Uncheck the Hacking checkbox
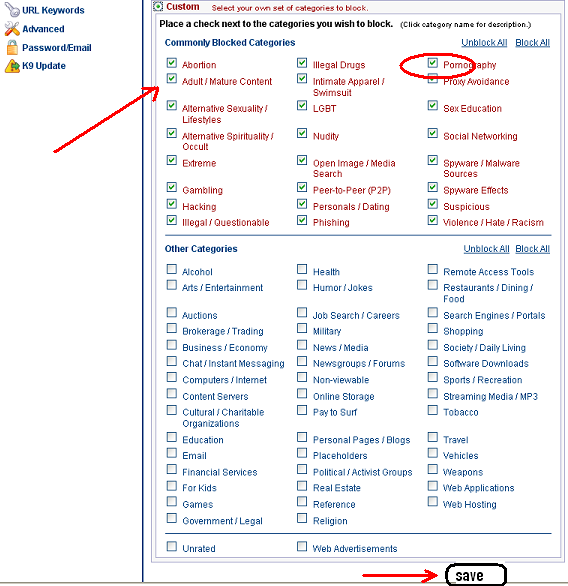This screenshot has height=586, width=568. click(172, 204)
